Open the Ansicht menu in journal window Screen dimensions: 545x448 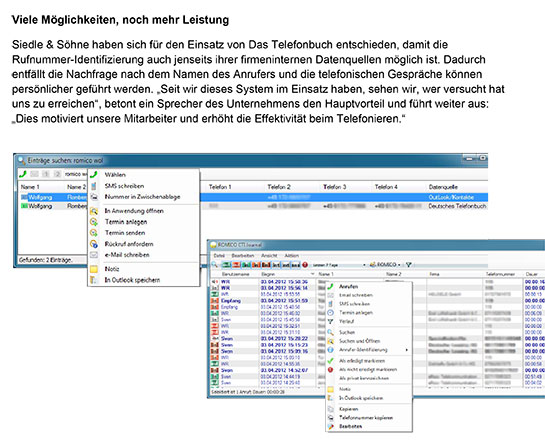pyautogui.click(x=269, y=255)
